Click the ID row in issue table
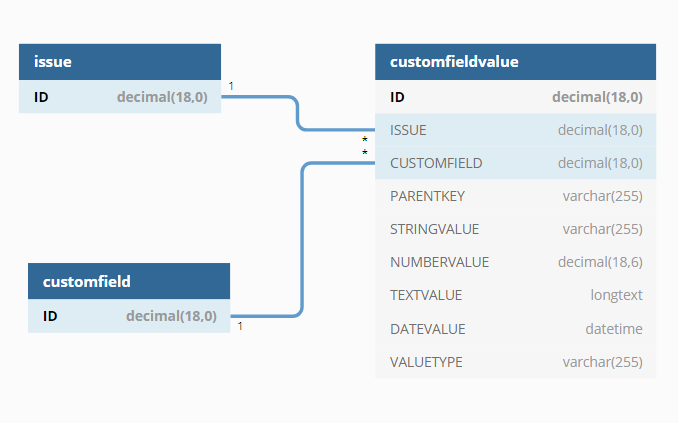Image resolution: width=678 pixels, height=423 pixels. (x=119, y=98)
